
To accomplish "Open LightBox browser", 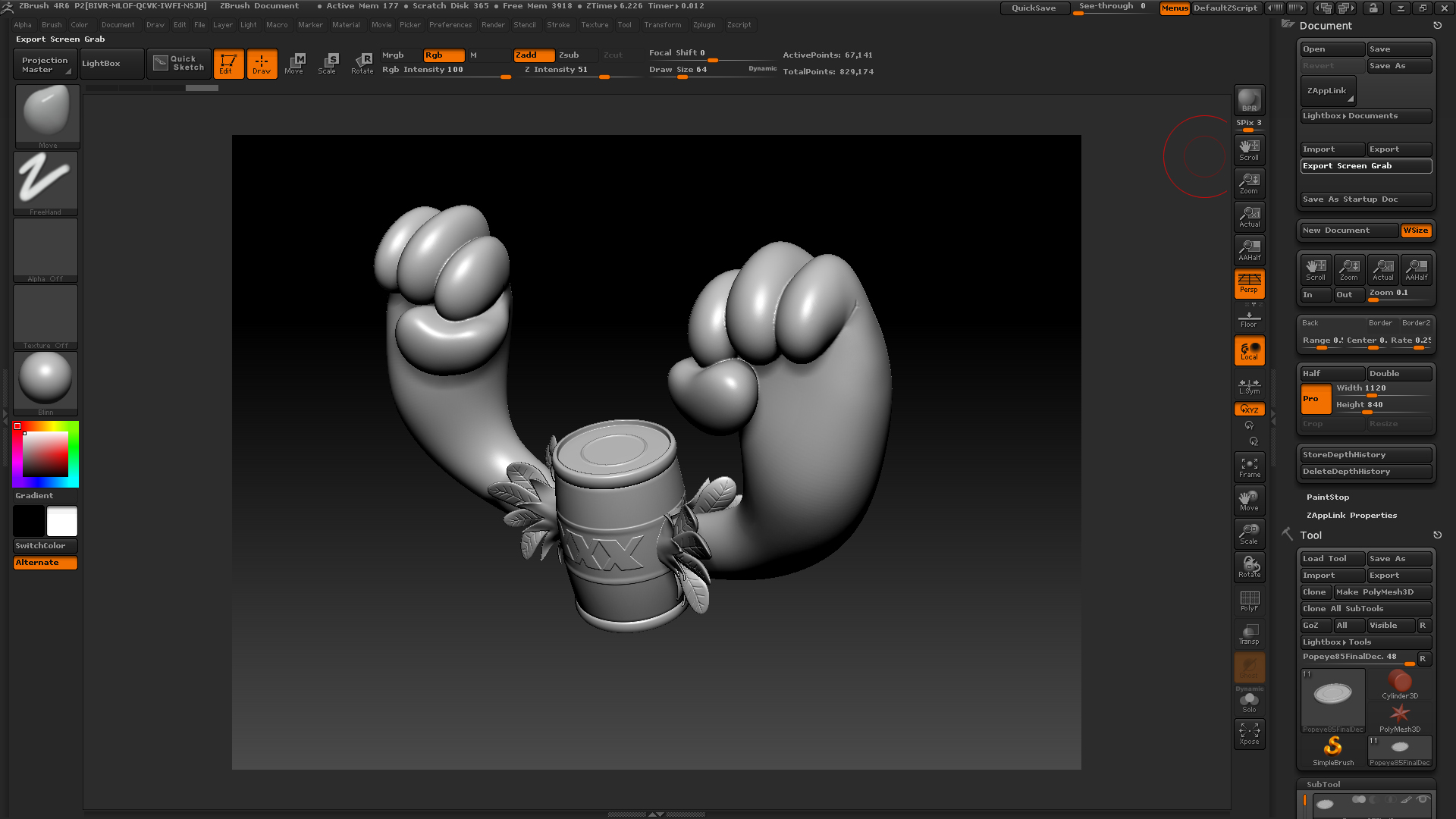I will [111, 64].
